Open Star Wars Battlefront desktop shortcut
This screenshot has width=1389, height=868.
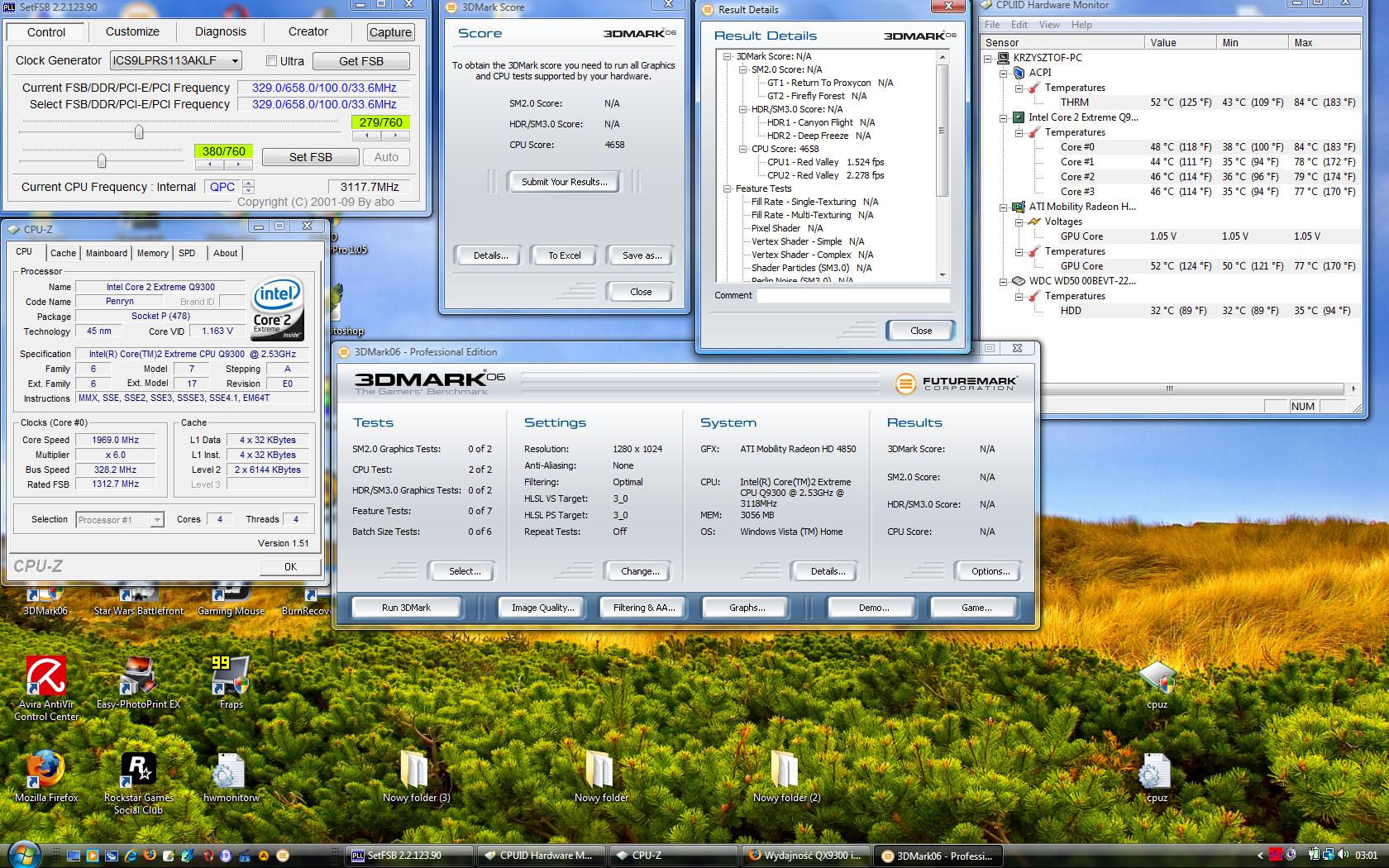138,602
